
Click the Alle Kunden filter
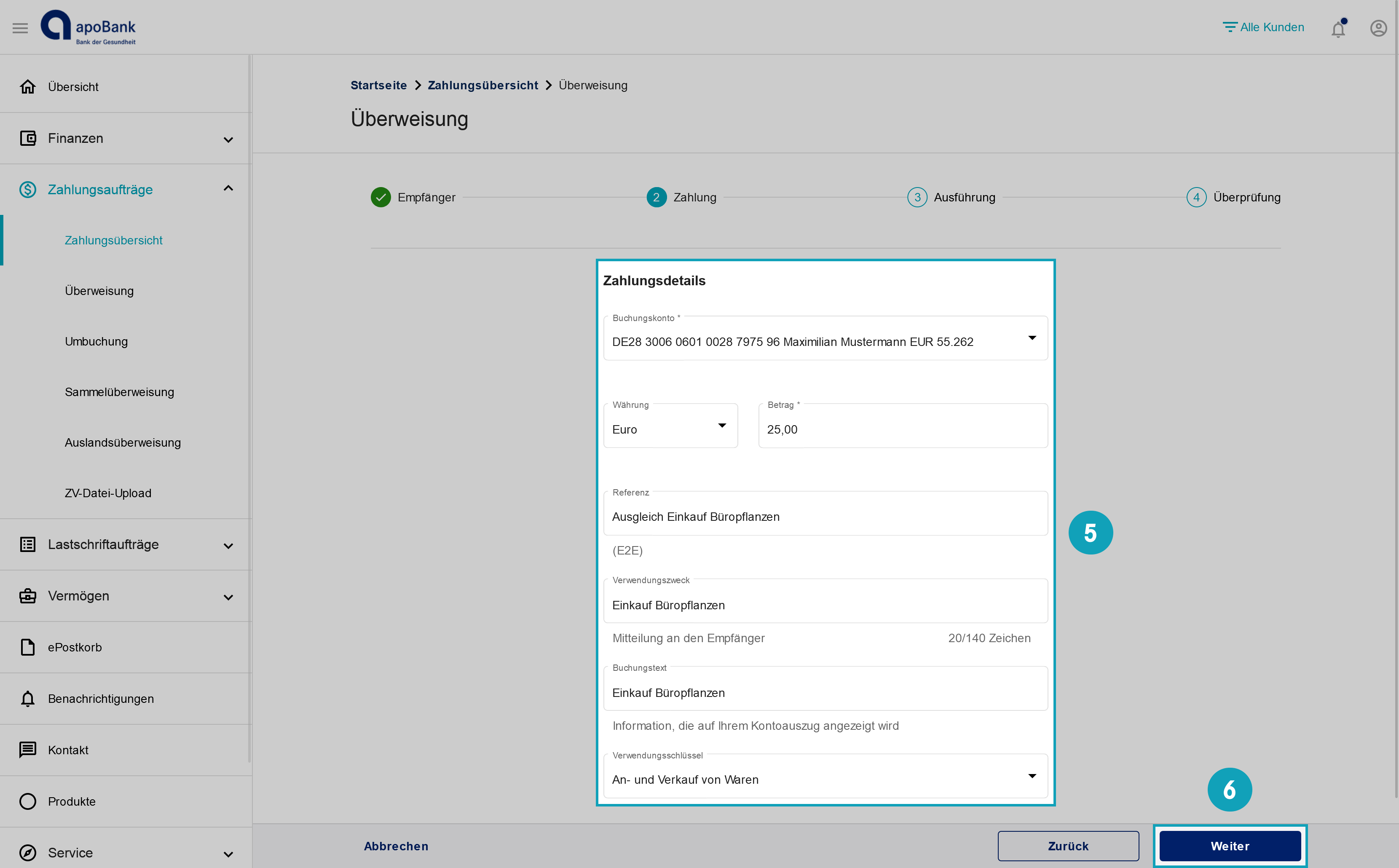tap(1263, 27)
